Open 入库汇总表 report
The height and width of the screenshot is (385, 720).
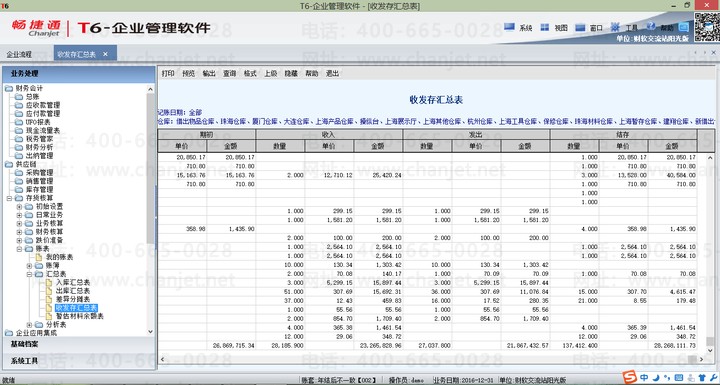73,283
